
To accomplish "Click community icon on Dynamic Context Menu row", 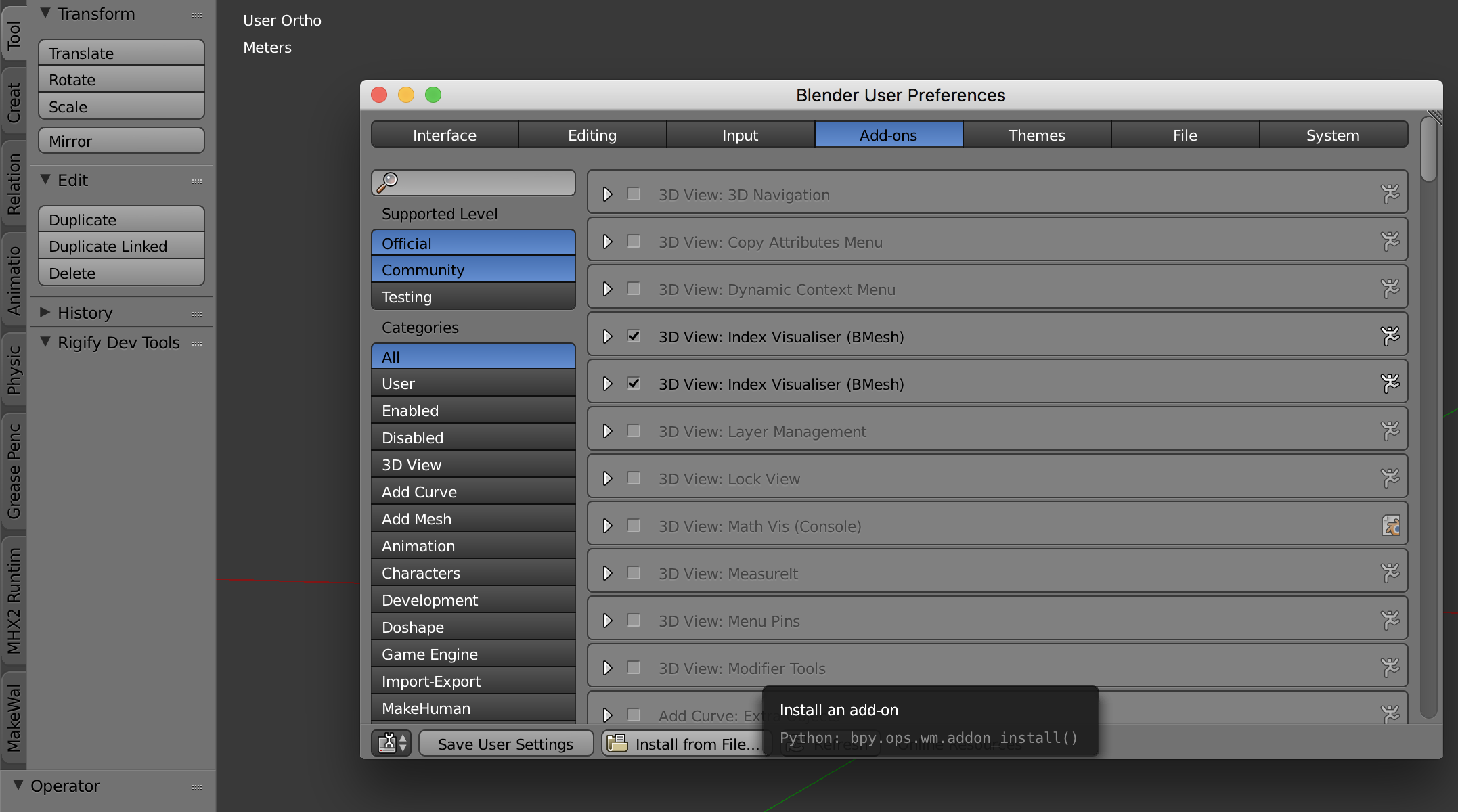I will [1390, 289].
